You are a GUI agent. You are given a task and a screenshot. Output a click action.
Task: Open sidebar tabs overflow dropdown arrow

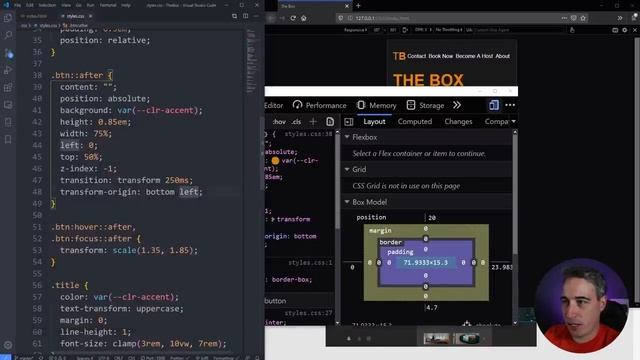pyautogui.click(x=513, y=122)
